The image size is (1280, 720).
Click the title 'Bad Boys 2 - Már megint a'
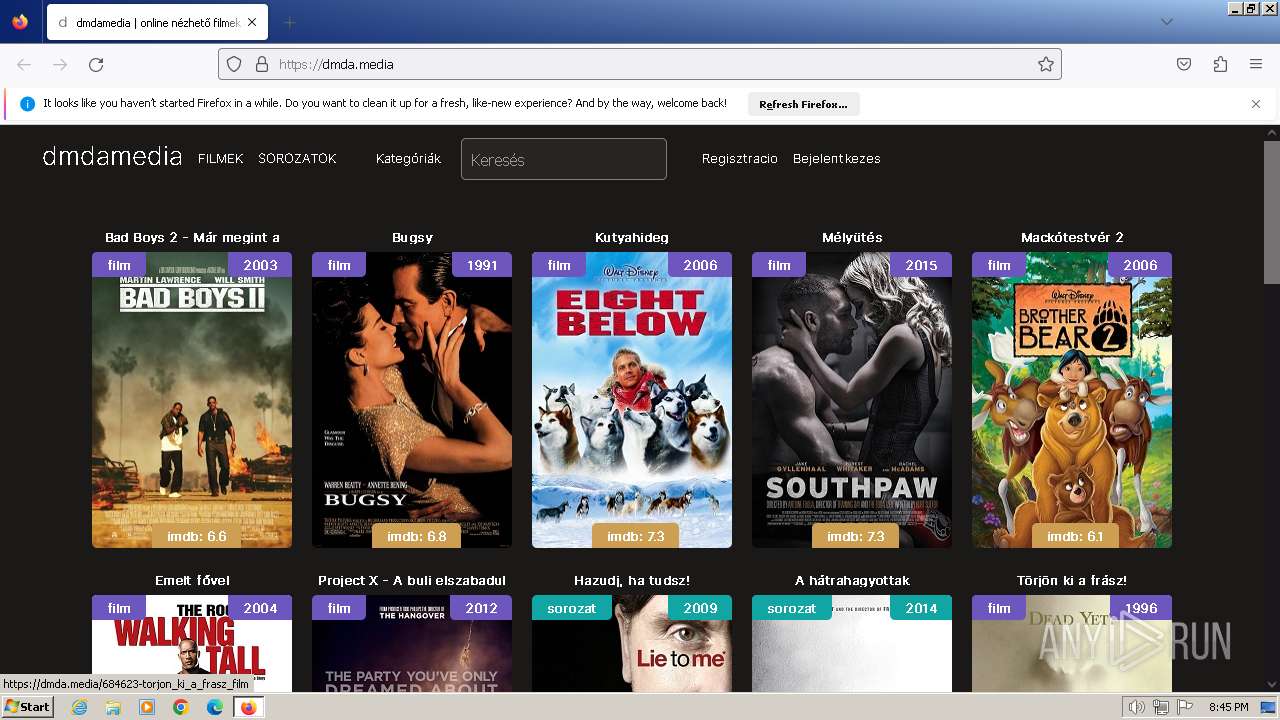pos(192,238)
